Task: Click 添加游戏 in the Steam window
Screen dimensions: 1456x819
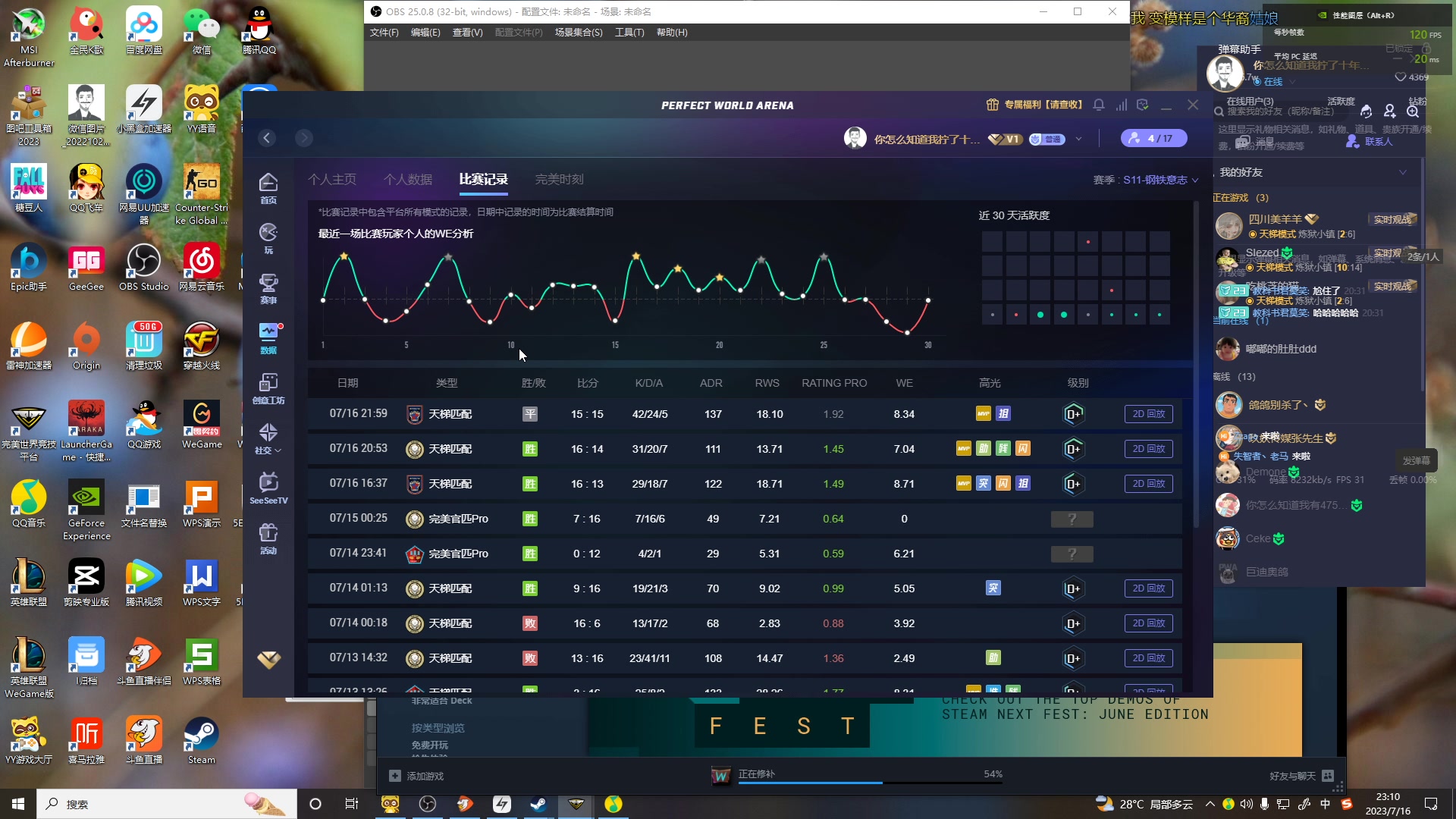Action: 416,776
